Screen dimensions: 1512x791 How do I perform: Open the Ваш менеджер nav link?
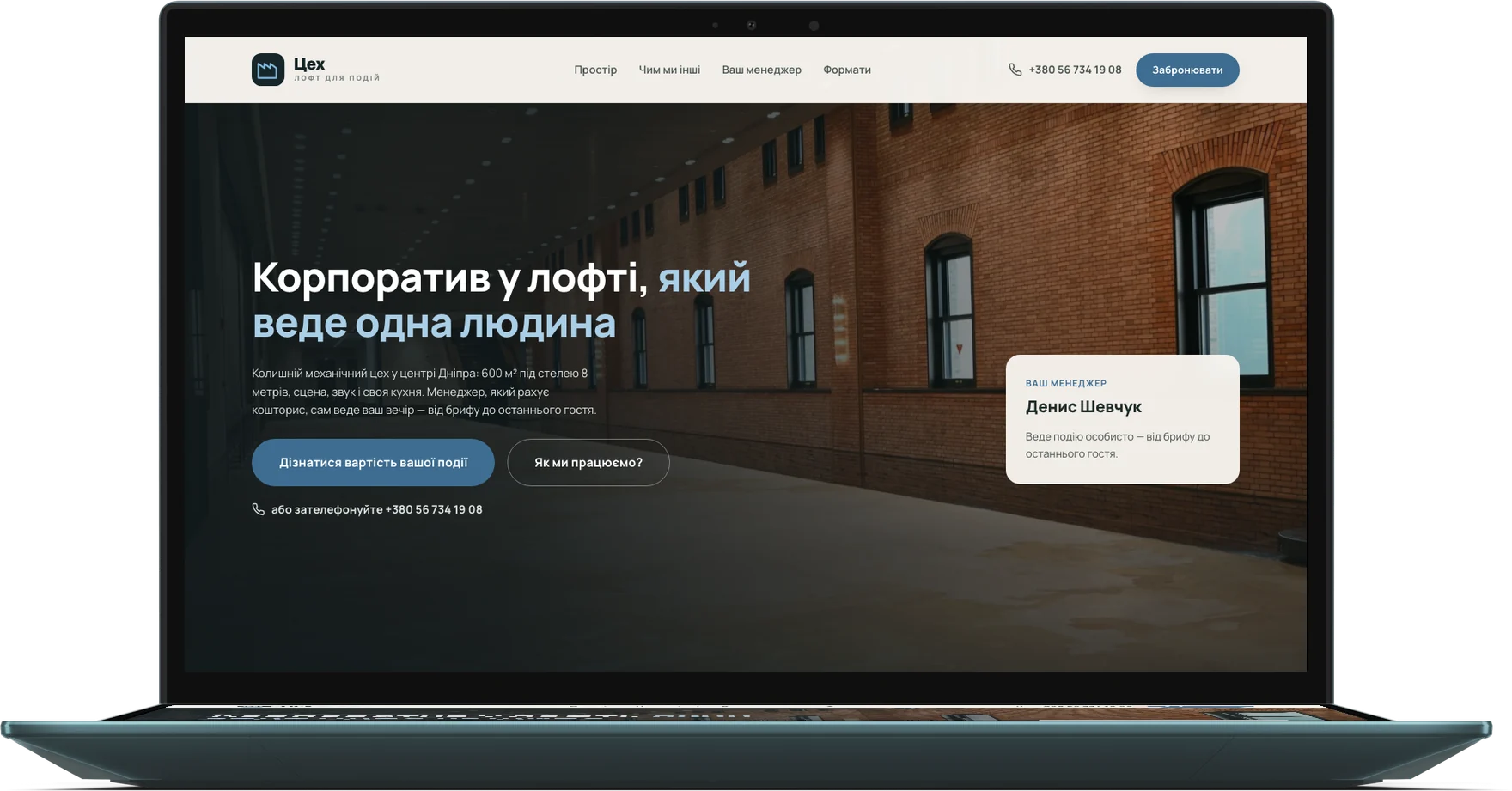(761, 70)
